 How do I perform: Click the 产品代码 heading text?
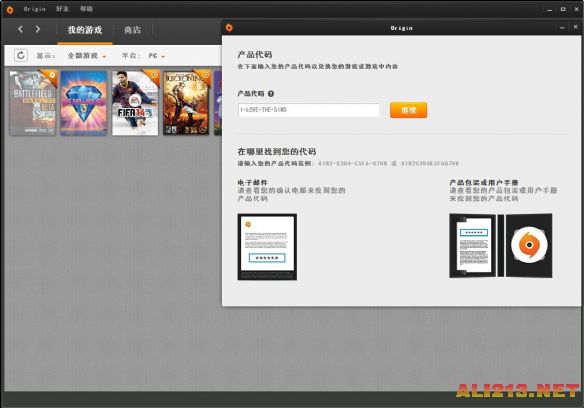(x=255, y=55)
